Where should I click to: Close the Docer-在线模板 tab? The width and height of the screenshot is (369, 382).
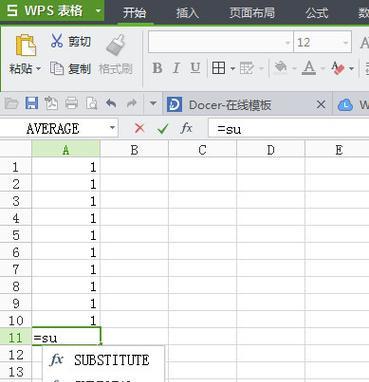coord(321,105)
